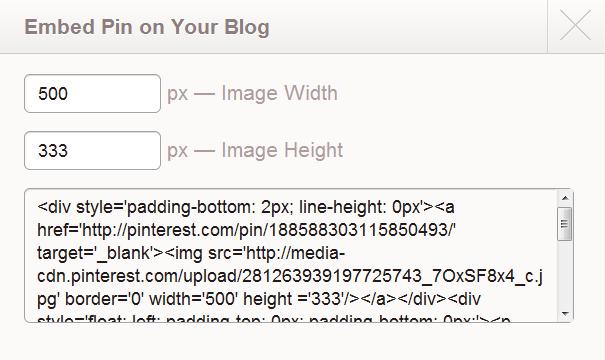605x360 pixels.
Task: Click the Image Width input field
Action: coord(92,94)
